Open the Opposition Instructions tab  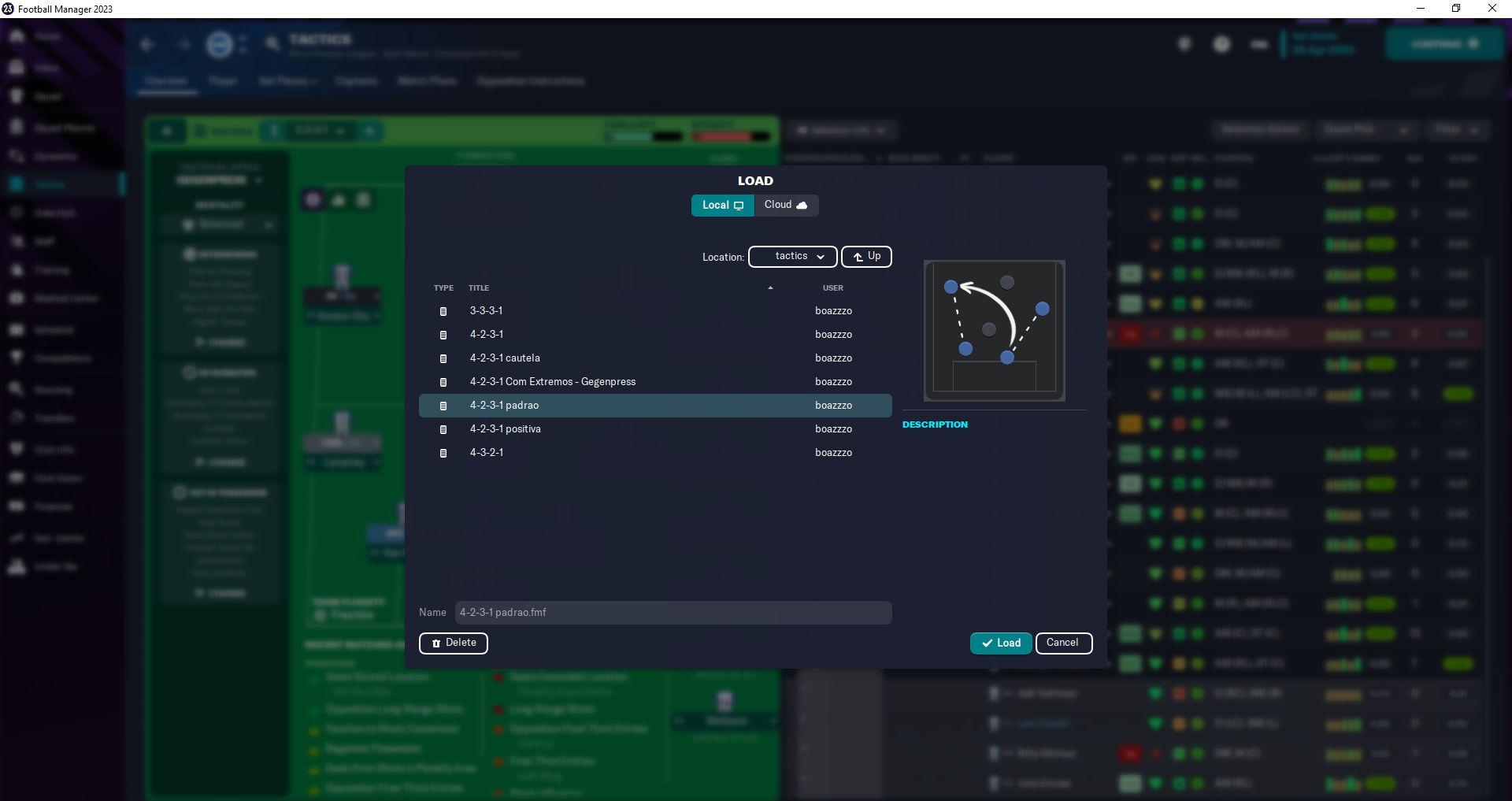click(530, 80)
